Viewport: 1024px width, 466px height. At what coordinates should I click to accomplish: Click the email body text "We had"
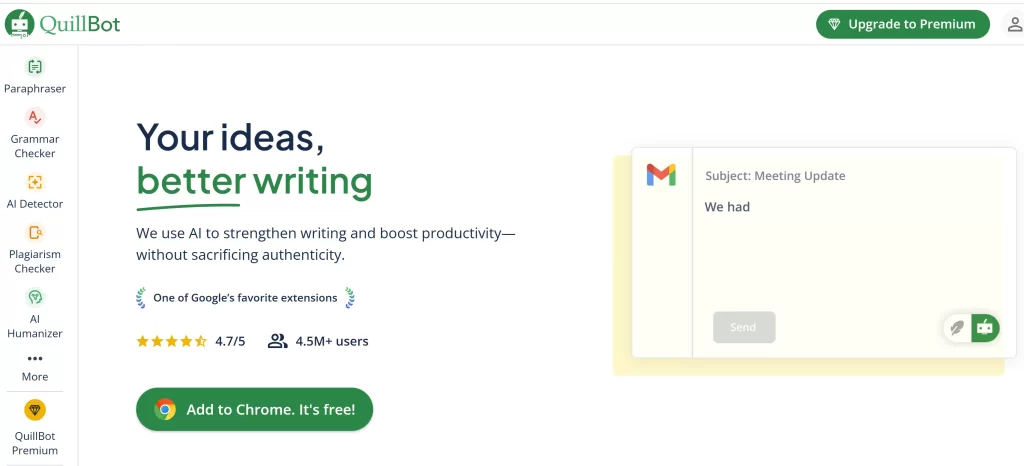[727, 207]
